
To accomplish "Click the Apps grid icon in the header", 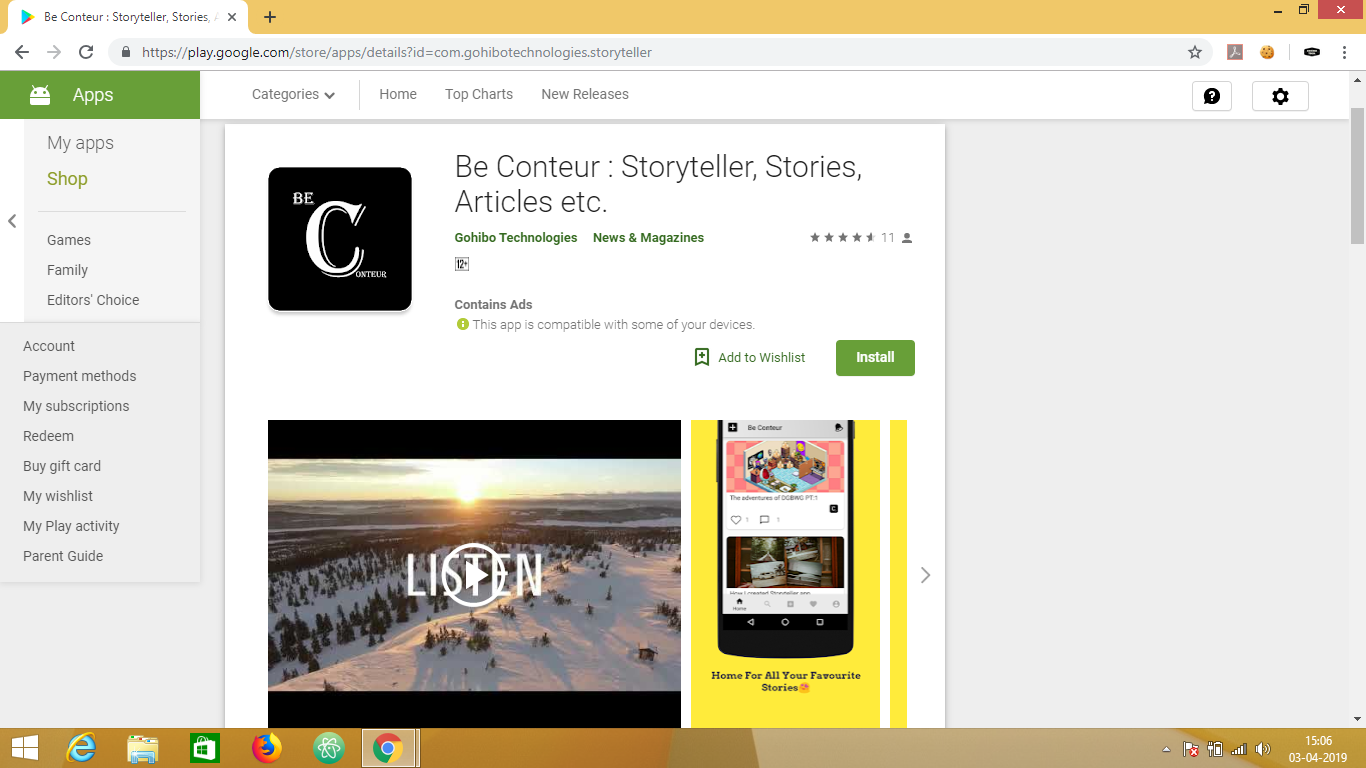I will point(39,94).
